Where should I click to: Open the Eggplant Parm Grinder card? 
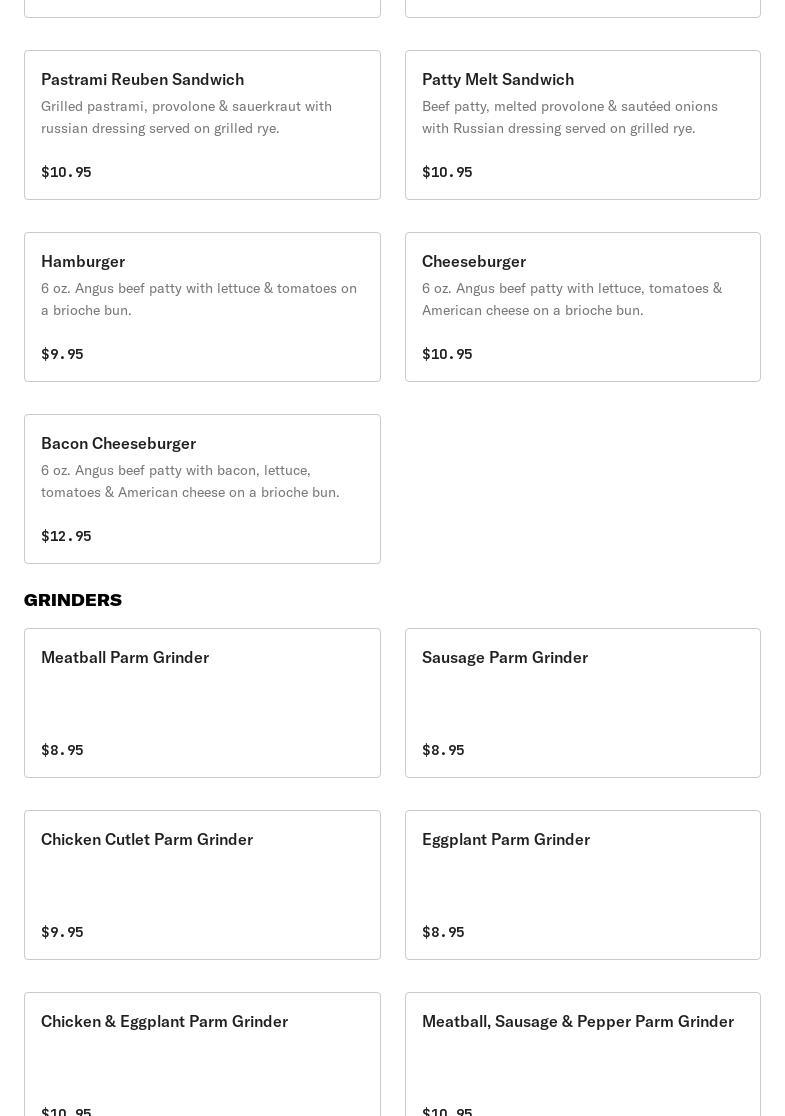582,884
